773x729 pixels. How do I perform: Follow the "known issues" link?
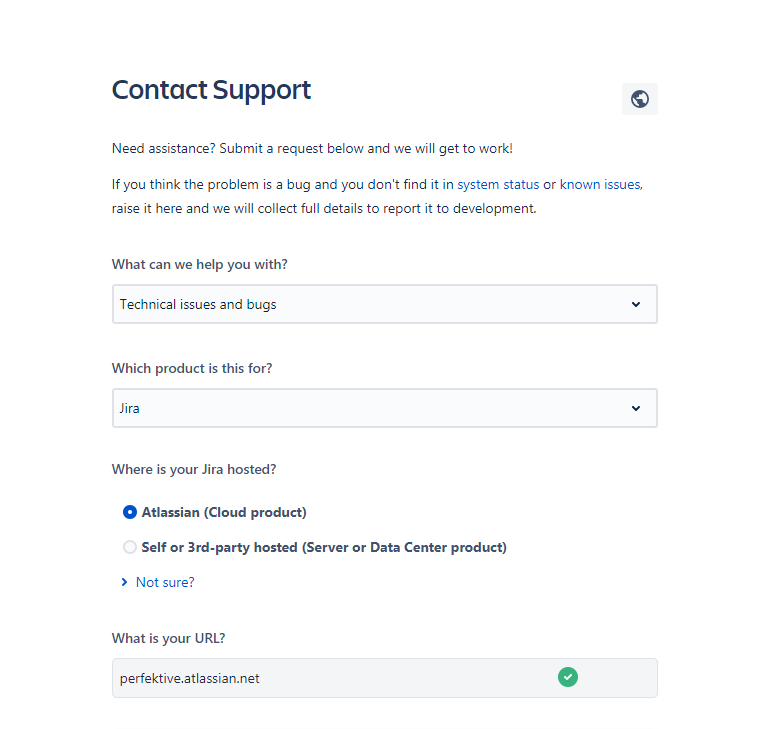click(600, 185)
